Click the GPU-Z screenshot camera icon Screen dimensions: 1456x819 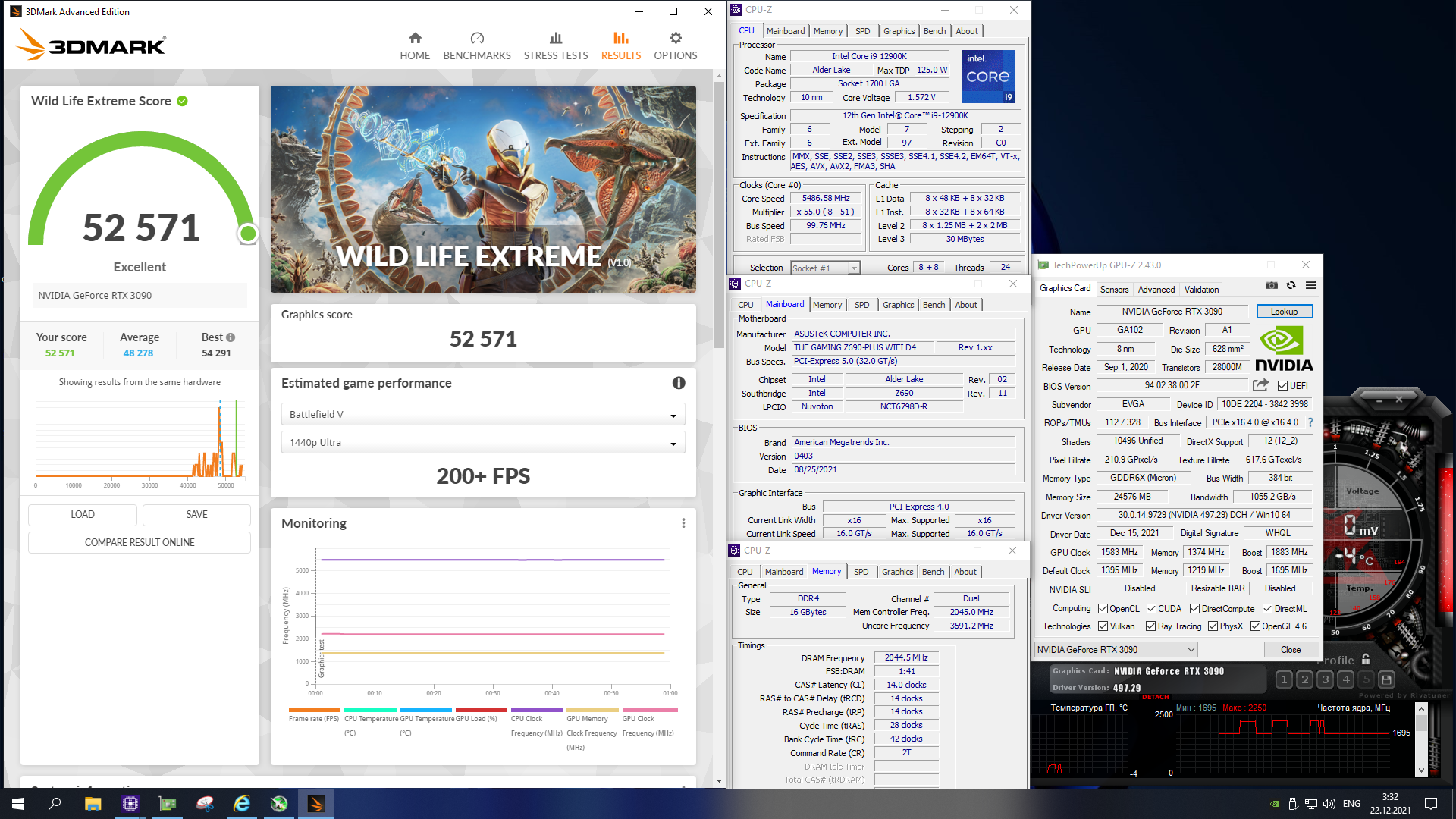pyautogui.click(x=1272, y=285)
